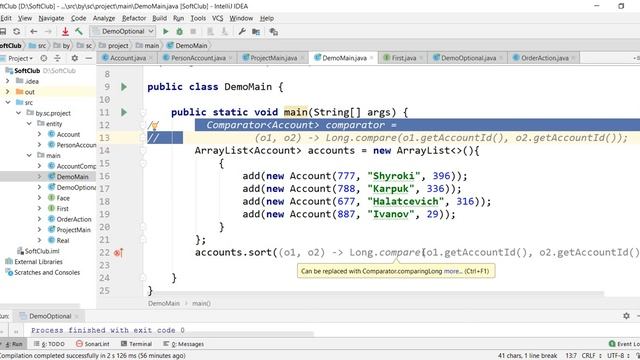Screen dimensions: 640x360
Task: Open the Run menu
Action: point(178,18)
